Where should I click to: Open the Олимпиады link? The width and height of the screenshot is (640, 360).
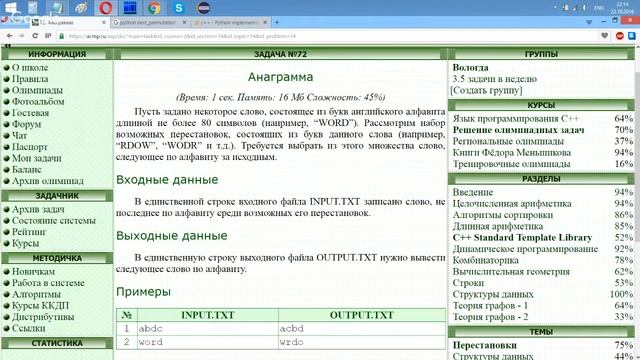[x=37, y=90]
